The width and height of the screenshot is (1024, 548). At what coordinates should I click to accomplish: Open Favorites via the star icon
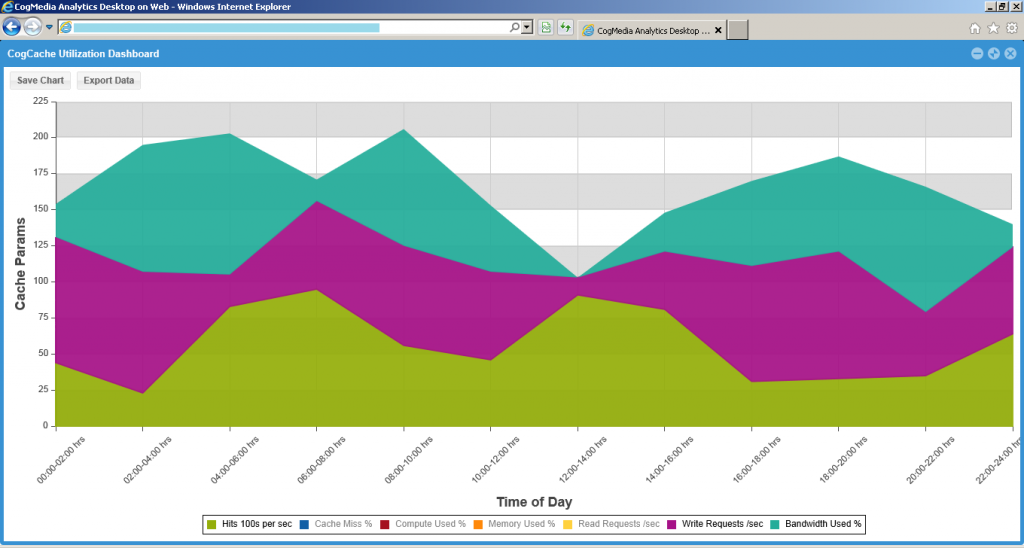click(x=993, y=28)
